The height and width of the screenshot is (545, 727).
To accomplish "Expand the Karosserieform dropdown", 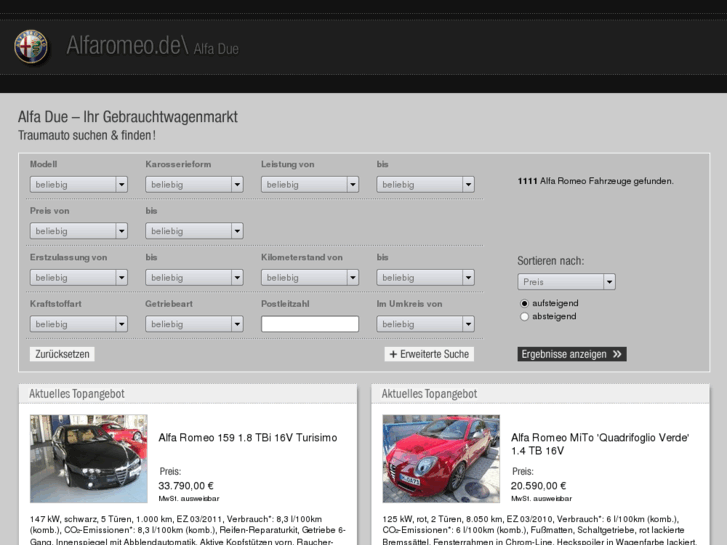I will 194,184.
